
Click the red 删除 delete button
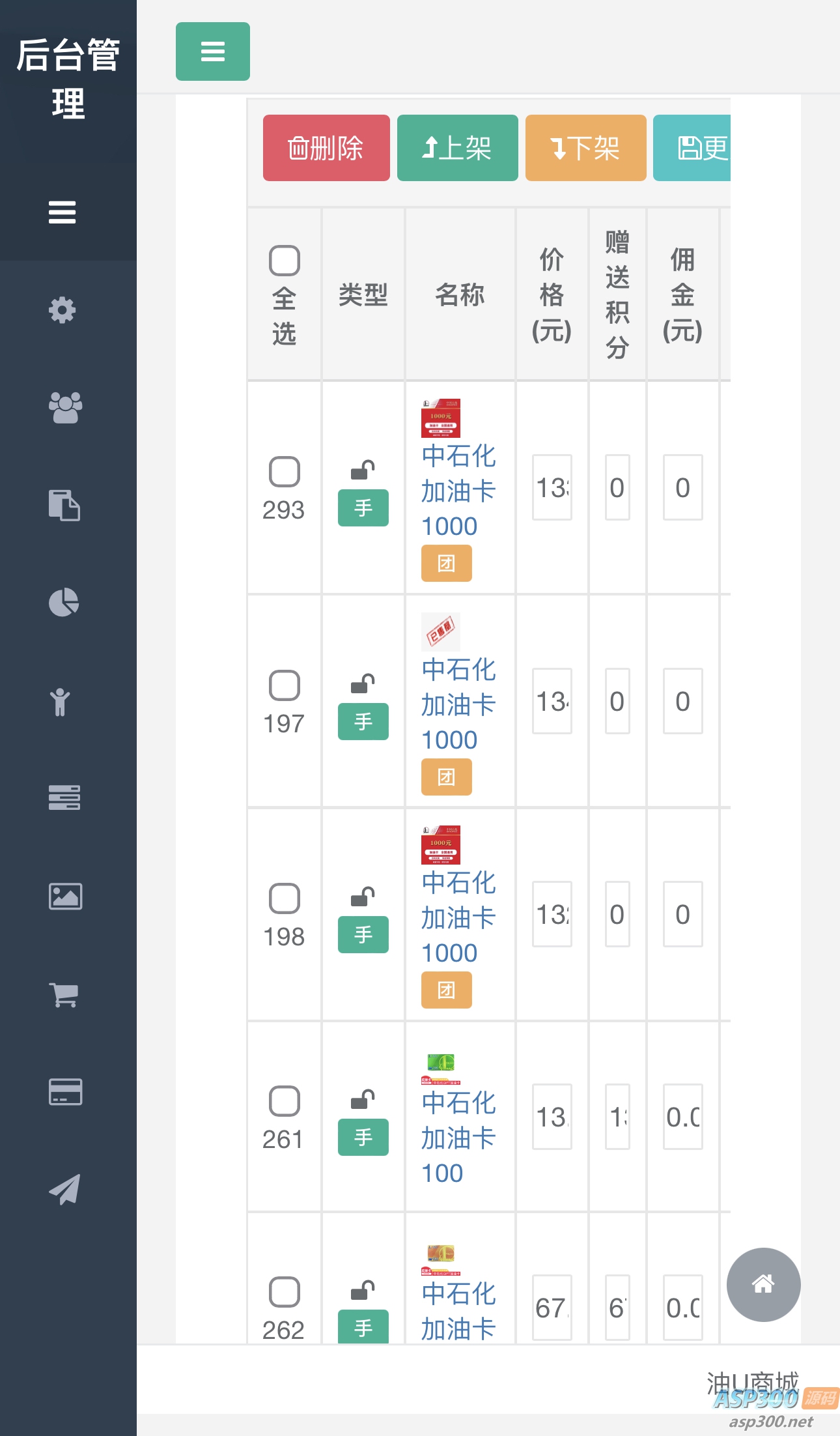[326, 148]
